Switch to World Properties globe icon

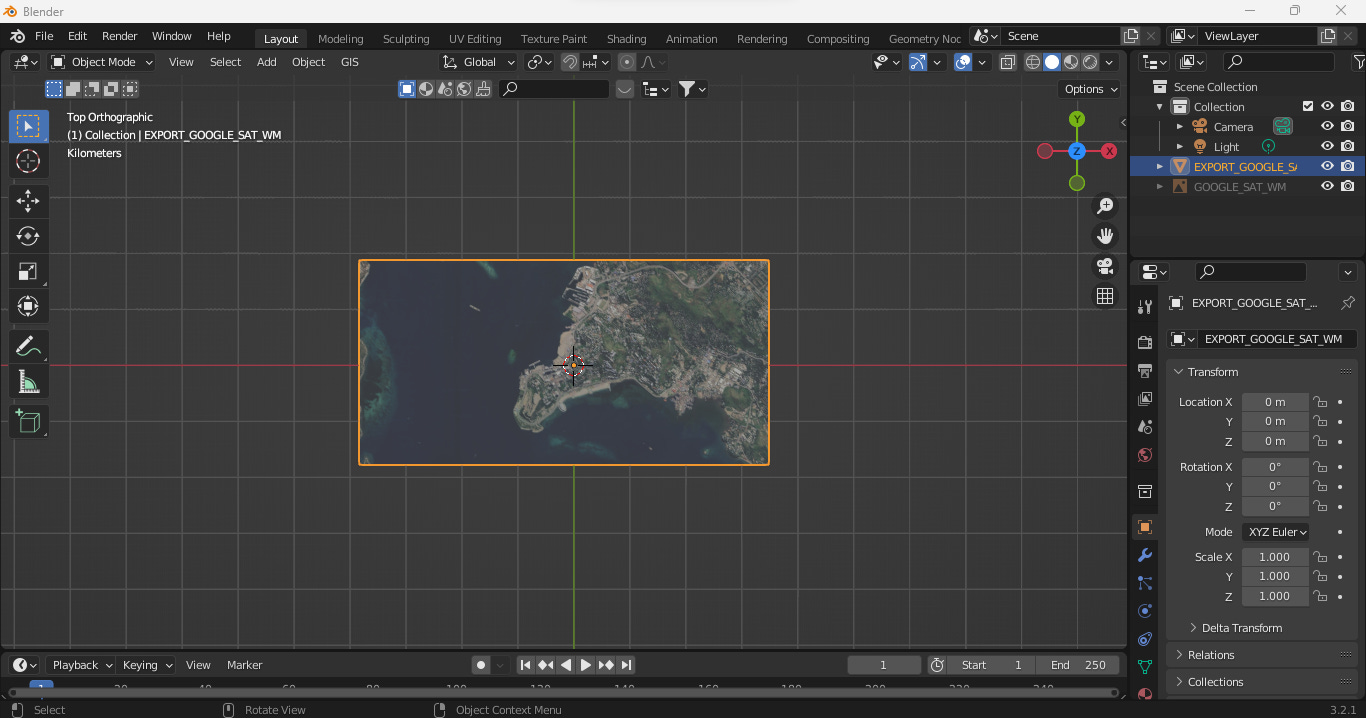[1145, 455]
